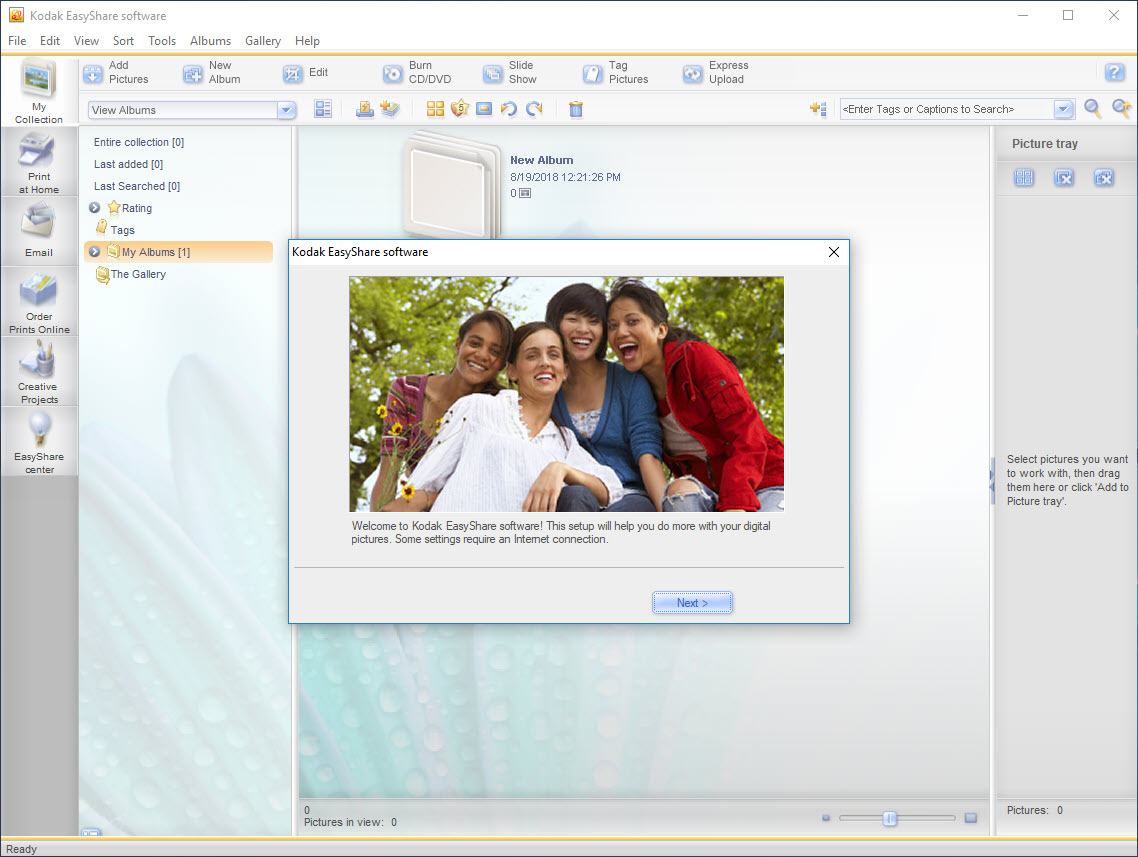Image resolution: width=1138 pixels, height=857 pixels.
Task: Click the add tag plus icon by the search field
Action: [x=819, y=109]
